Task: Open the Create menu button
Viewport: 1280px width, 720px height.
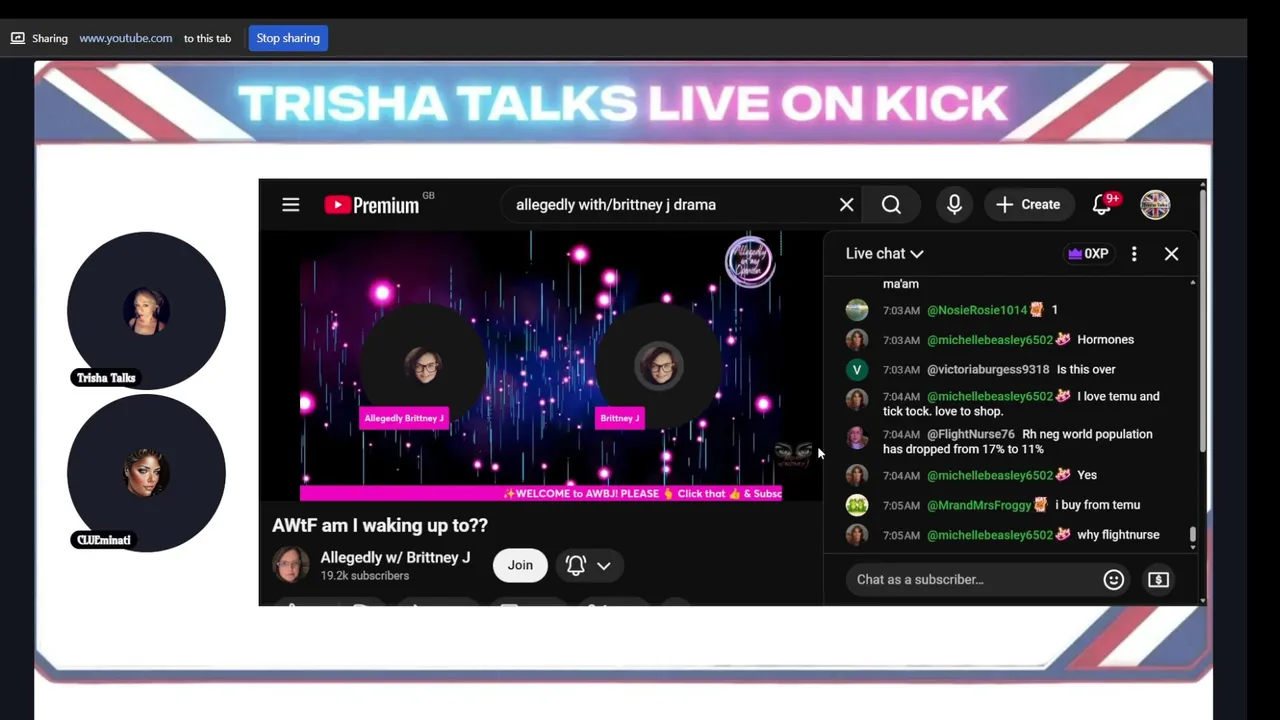Action: coord(1028,205)
